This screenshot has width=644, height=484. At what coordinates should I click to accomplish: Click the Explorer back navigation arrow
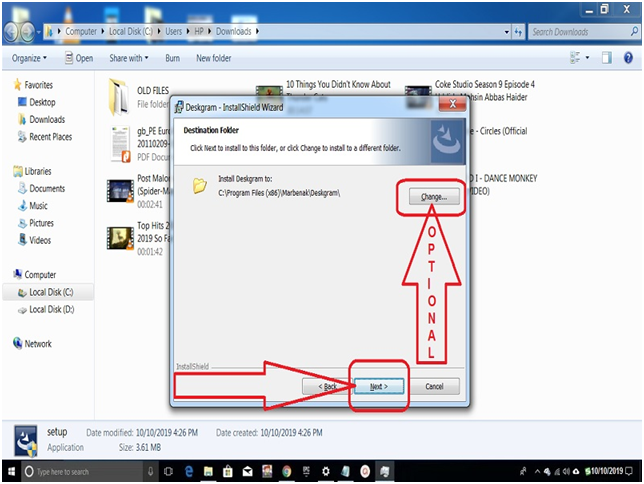[x=11, y=32]
